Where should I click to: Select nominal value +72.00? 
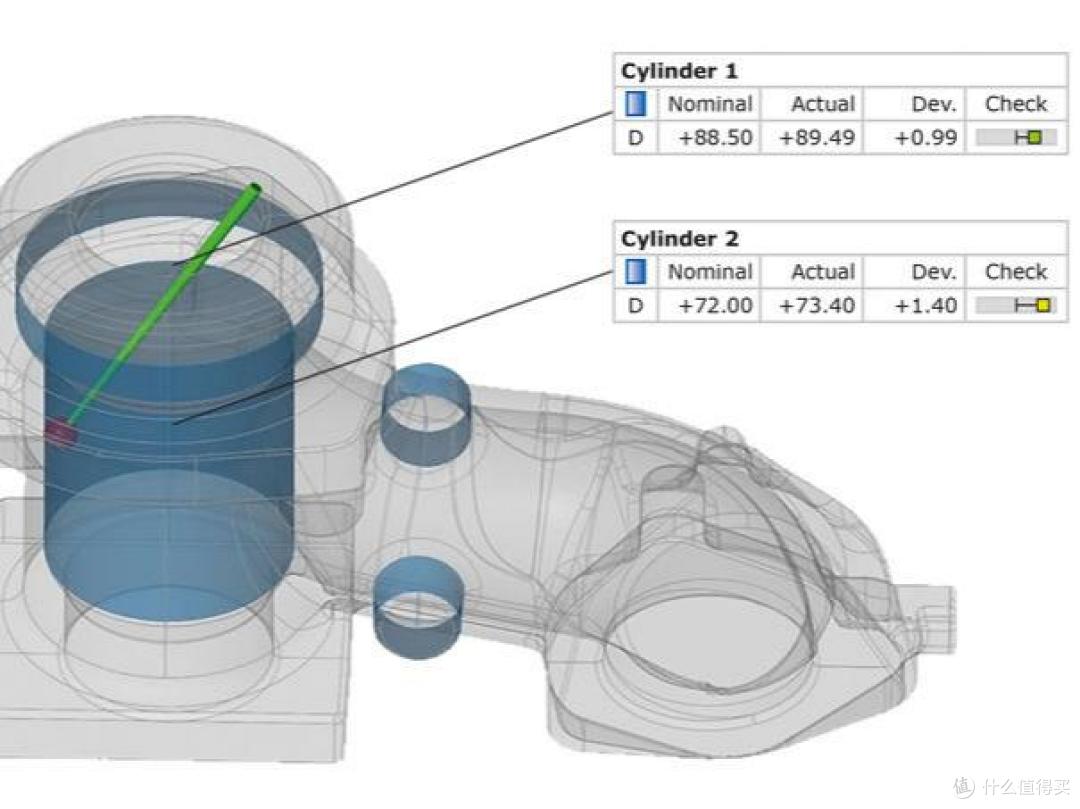point(715,305)
